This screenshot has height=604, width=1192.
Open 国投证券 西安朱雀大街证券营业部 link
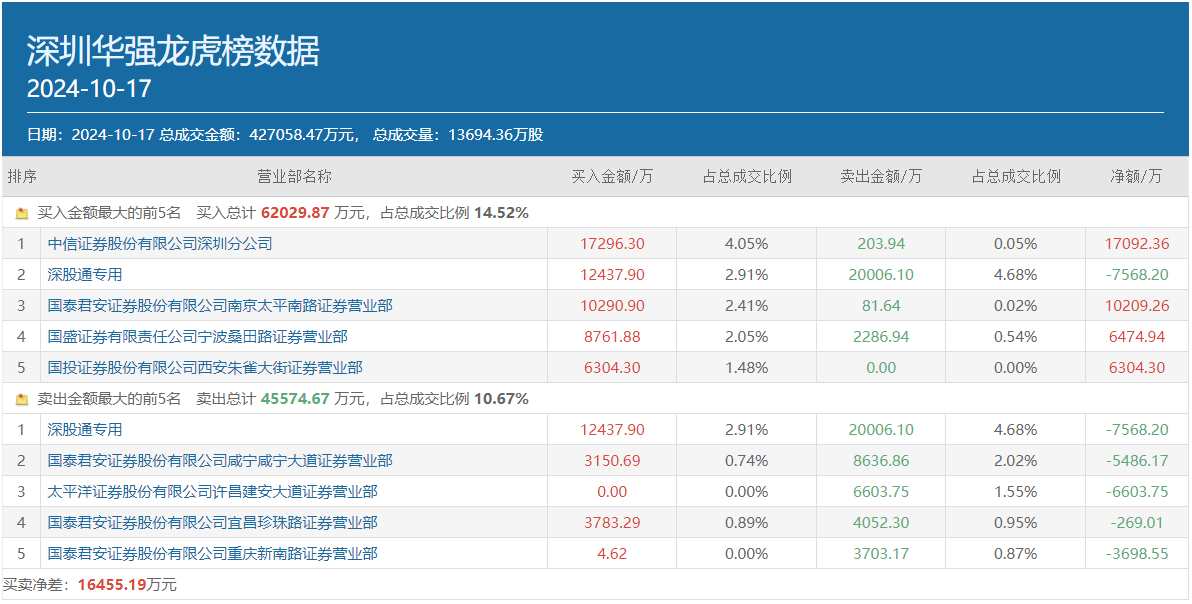coord(205,368)
